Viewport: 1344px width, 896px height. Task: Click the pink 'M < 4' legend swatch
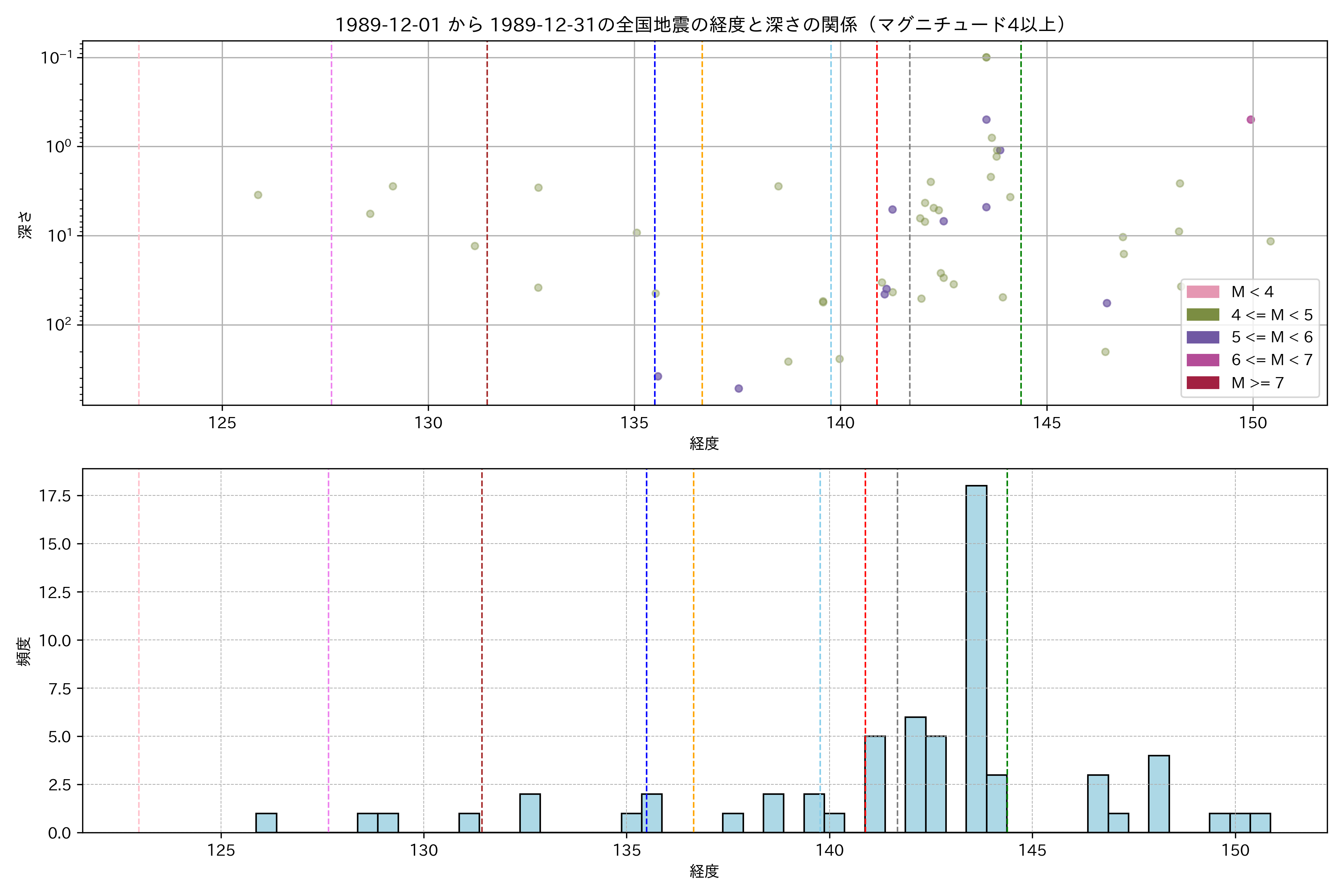[1202, 292]
